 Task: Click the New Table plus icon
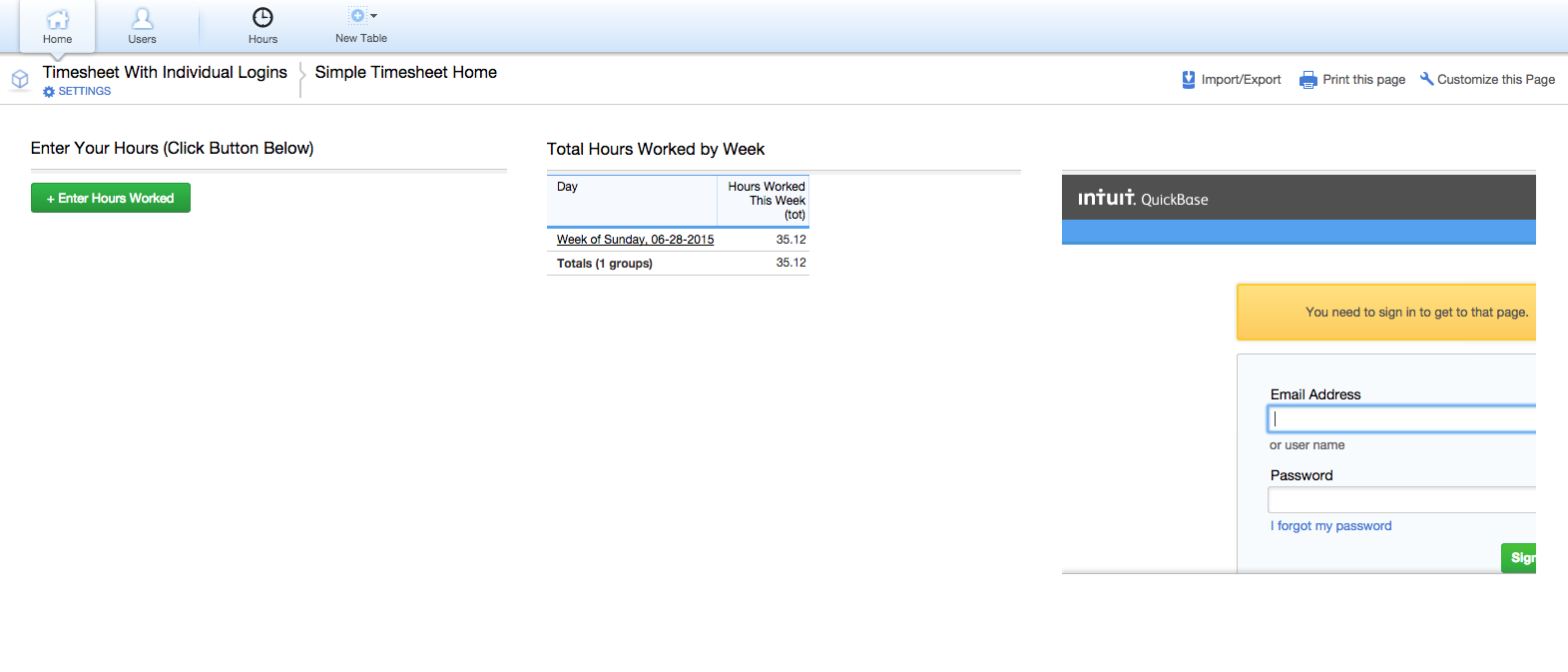(x=357, y=15)
